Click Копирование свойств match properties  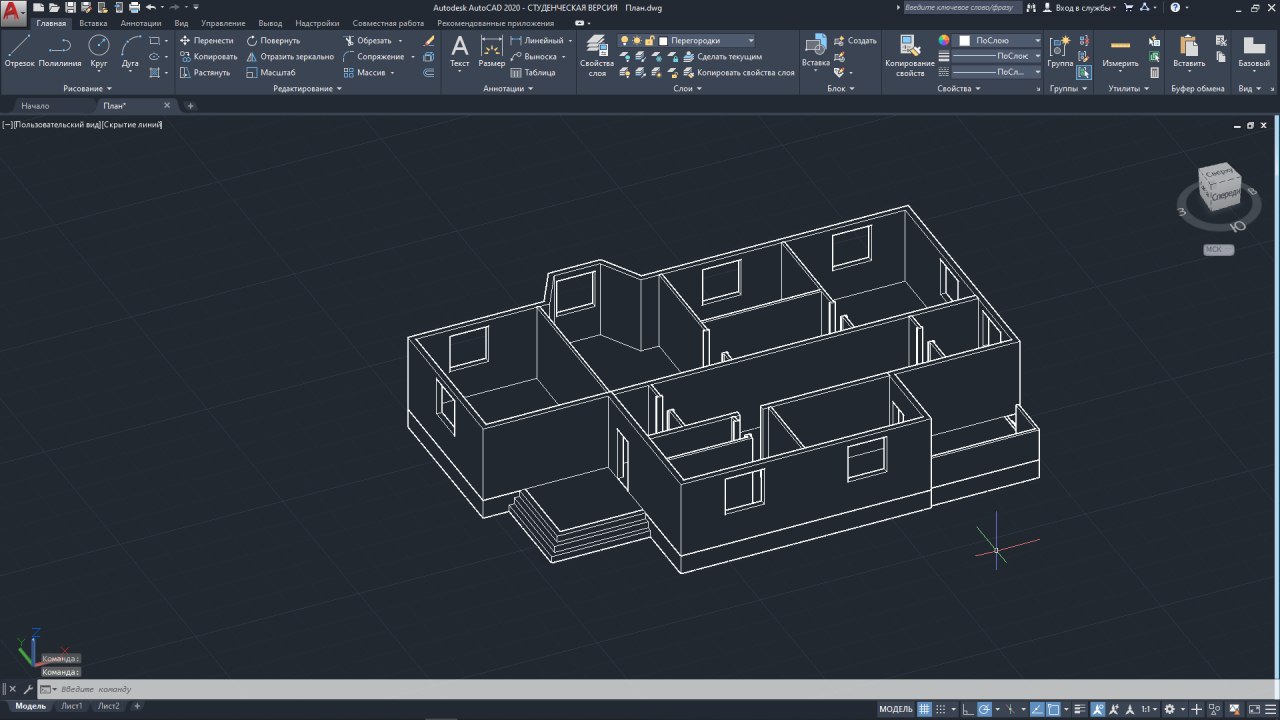tap(909, 55)
